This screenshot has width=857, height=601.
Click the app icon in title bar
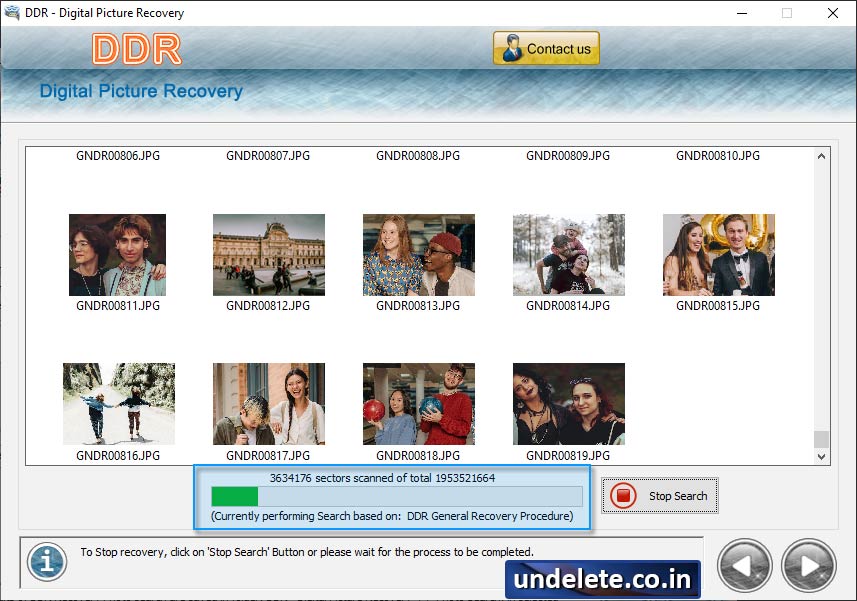click(x=14, y=13)
